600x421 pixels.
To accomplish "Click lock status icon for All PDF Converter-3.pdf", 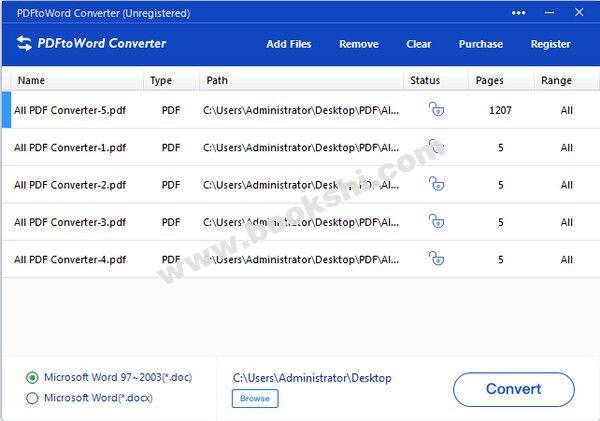I will [436, 221].
